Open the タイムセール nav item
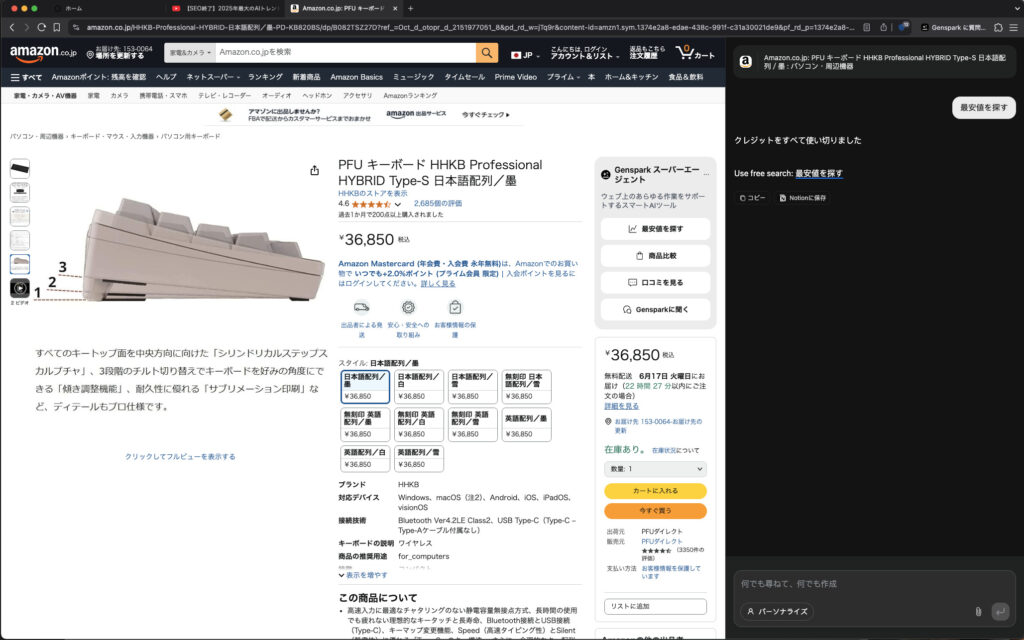 point(464,77)
